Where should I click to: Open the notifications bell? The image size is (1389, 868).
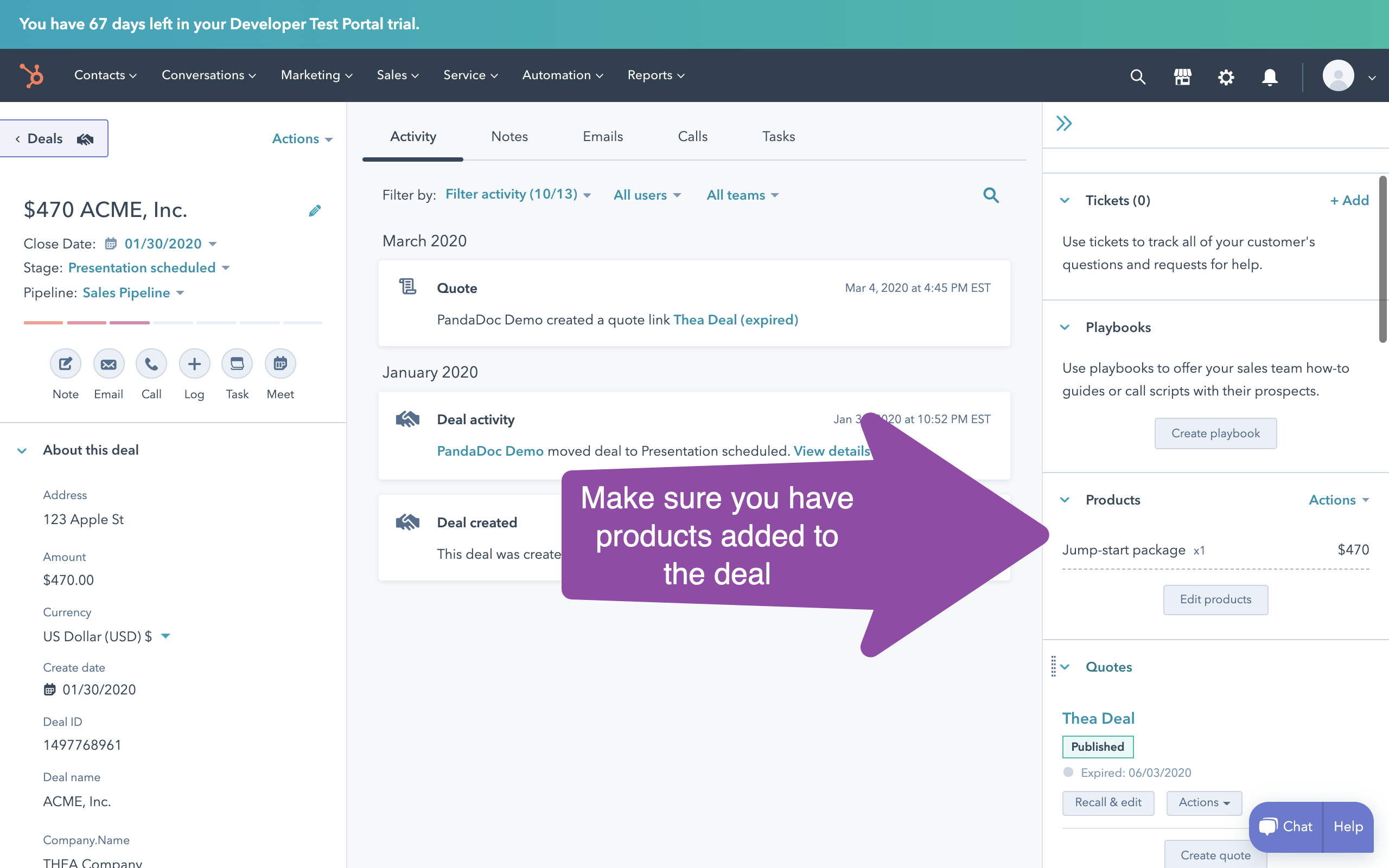(1270, 77)
